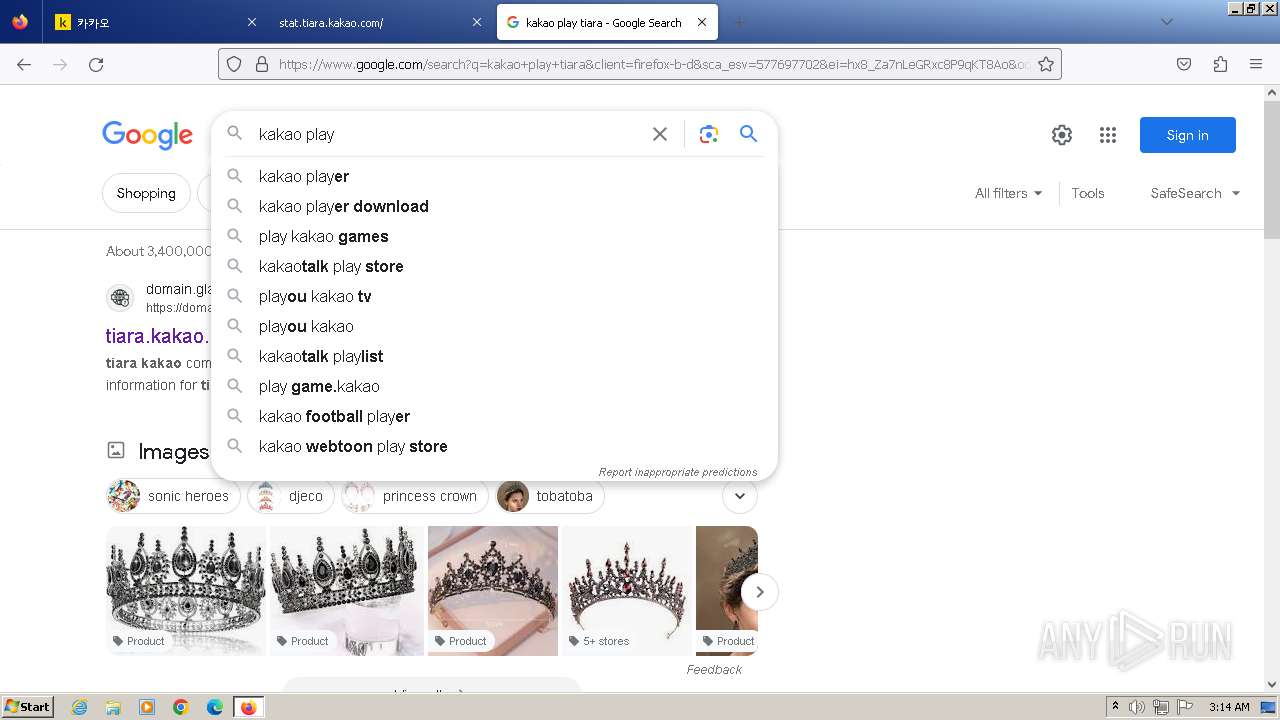The width and height of the screenshot is (1280, 720).
Task: Focus Firefox window in taskbar
Action: [249, 707]
